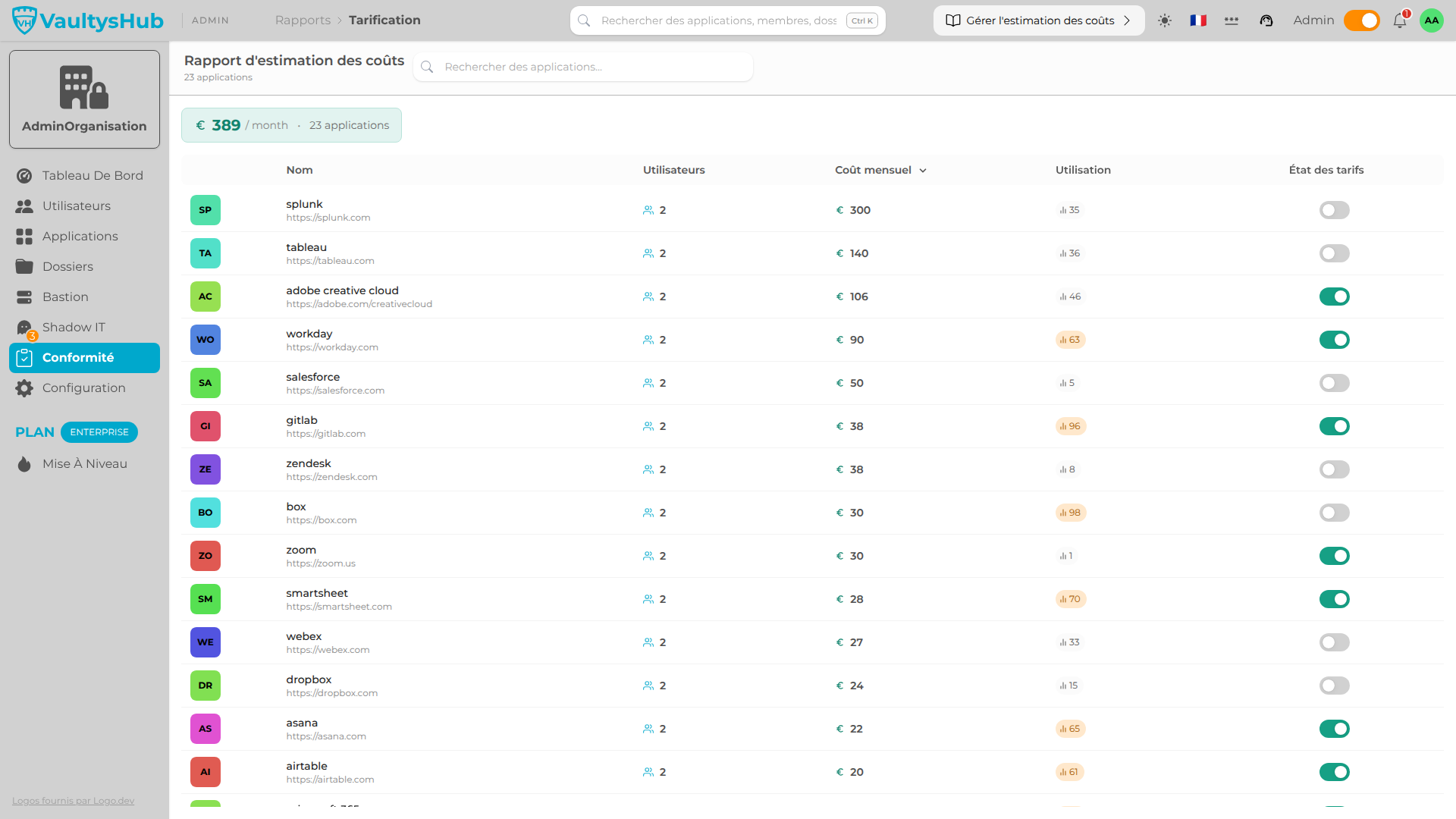
Task: Disable the zoom pricing toggle
Action: (x=1334, y=556)
